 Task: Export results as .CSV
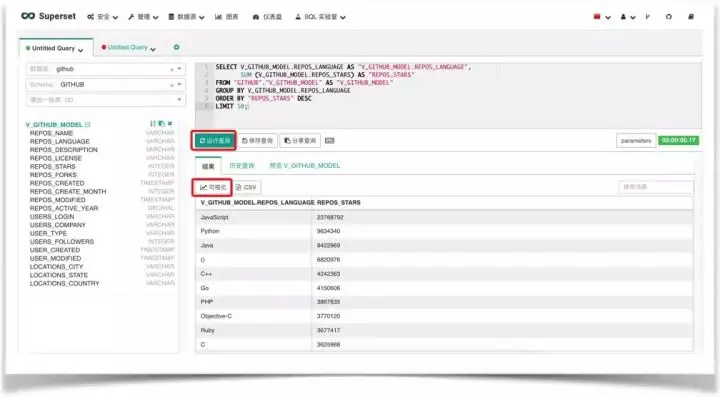(x=247, y=187)
